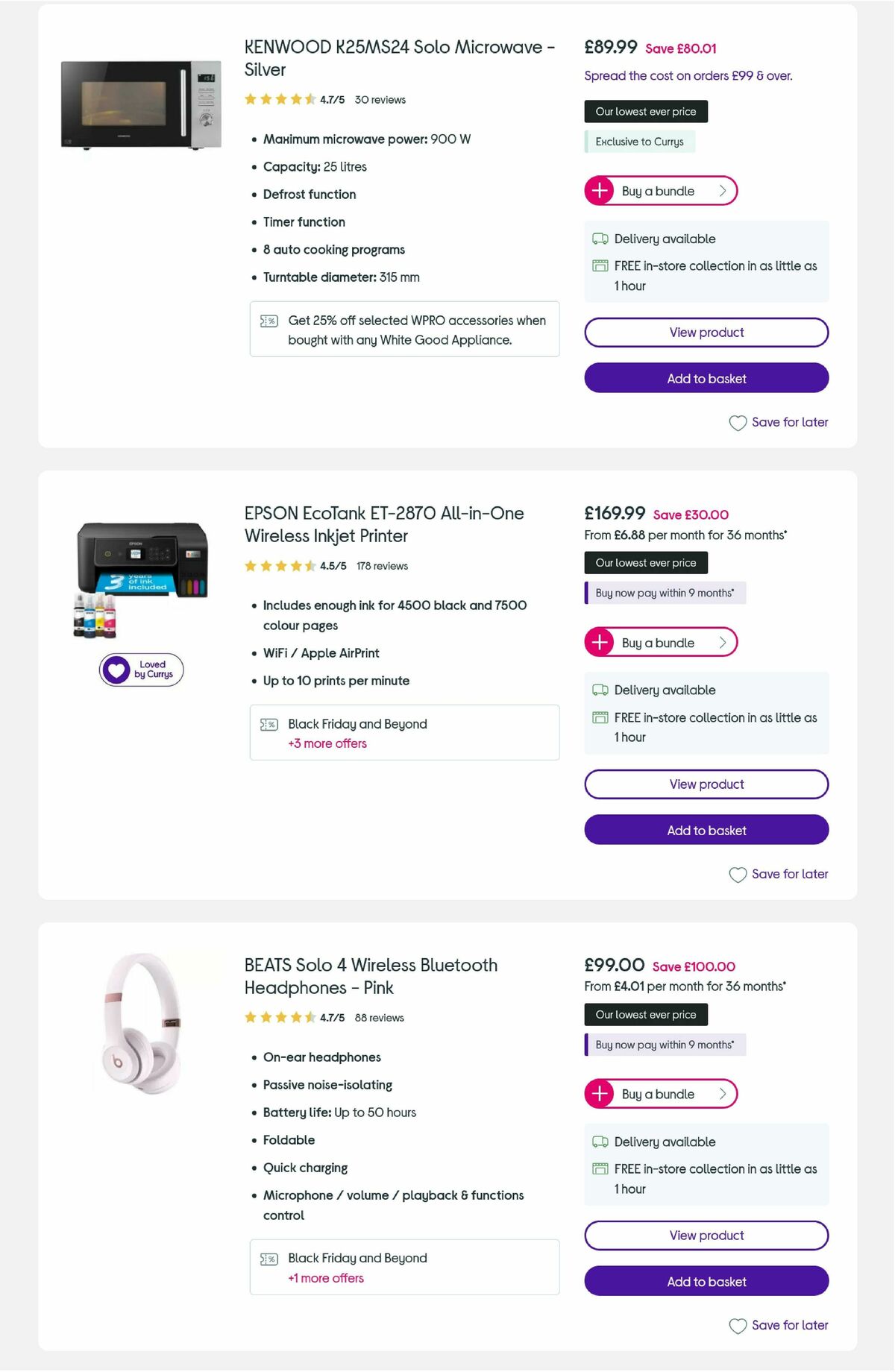Click the Loved by Currys heart badge
Image resolution: width=895 pixels, height=1372 pixels.
click(x=140, y=670)
